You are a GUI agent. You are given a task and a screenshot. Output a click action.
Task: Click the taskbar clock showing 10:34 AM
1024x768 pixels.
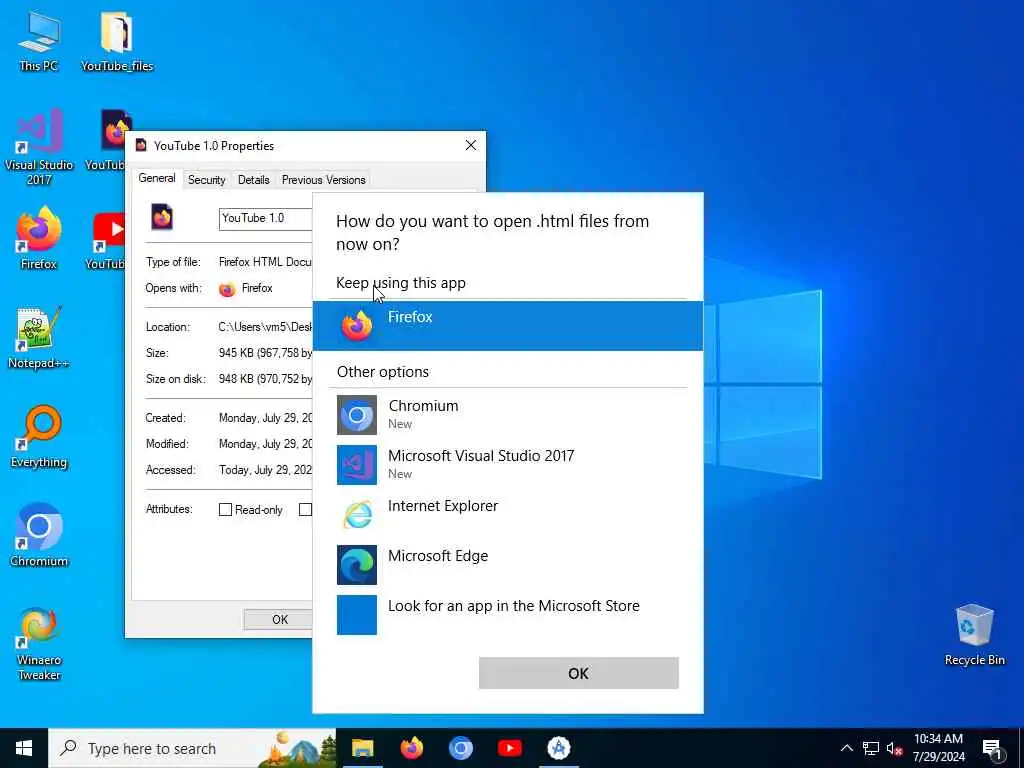pyautogui.click(x=938, y=748)
